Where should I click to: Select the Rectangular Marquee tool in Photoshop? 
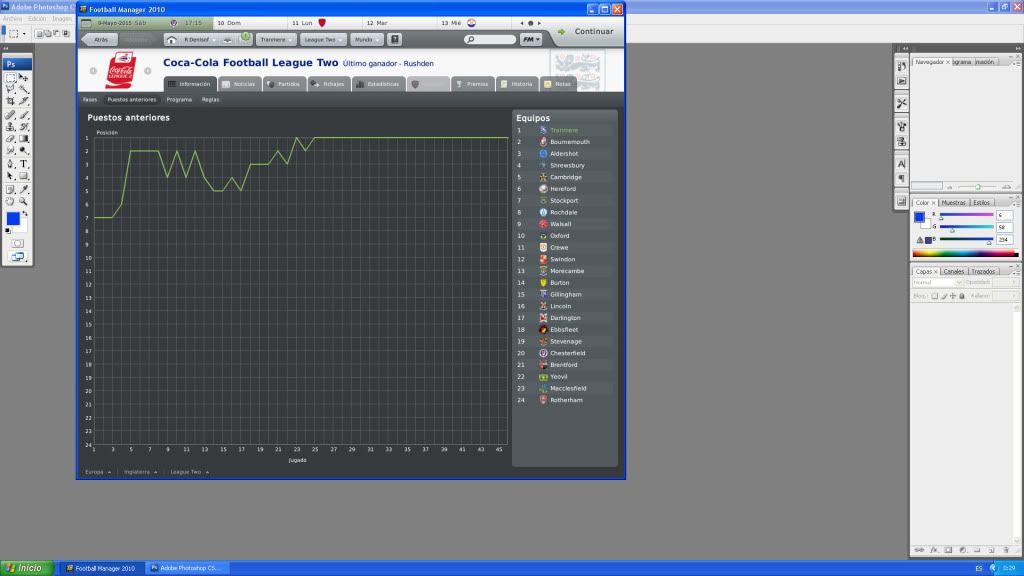[10, 77]
